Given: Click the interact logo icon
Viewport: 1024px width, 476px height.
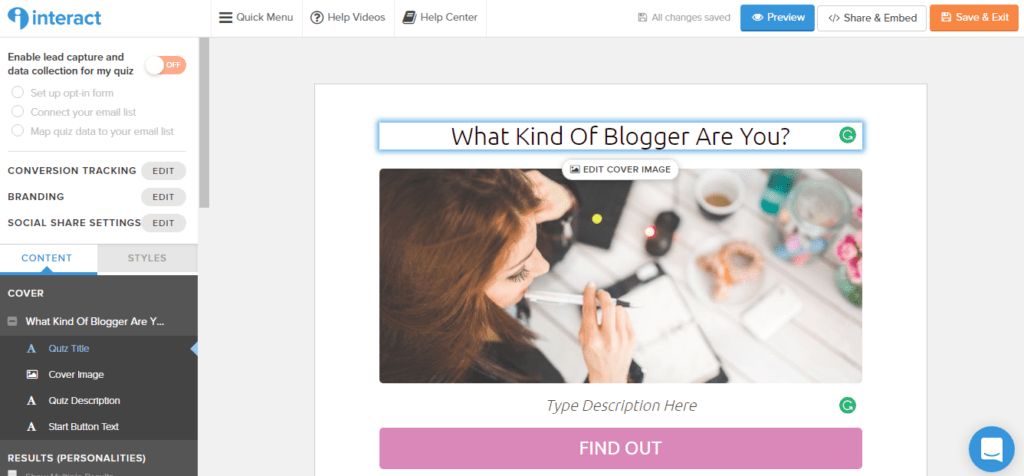Looking at the screenshot, I should pos(18,18).
